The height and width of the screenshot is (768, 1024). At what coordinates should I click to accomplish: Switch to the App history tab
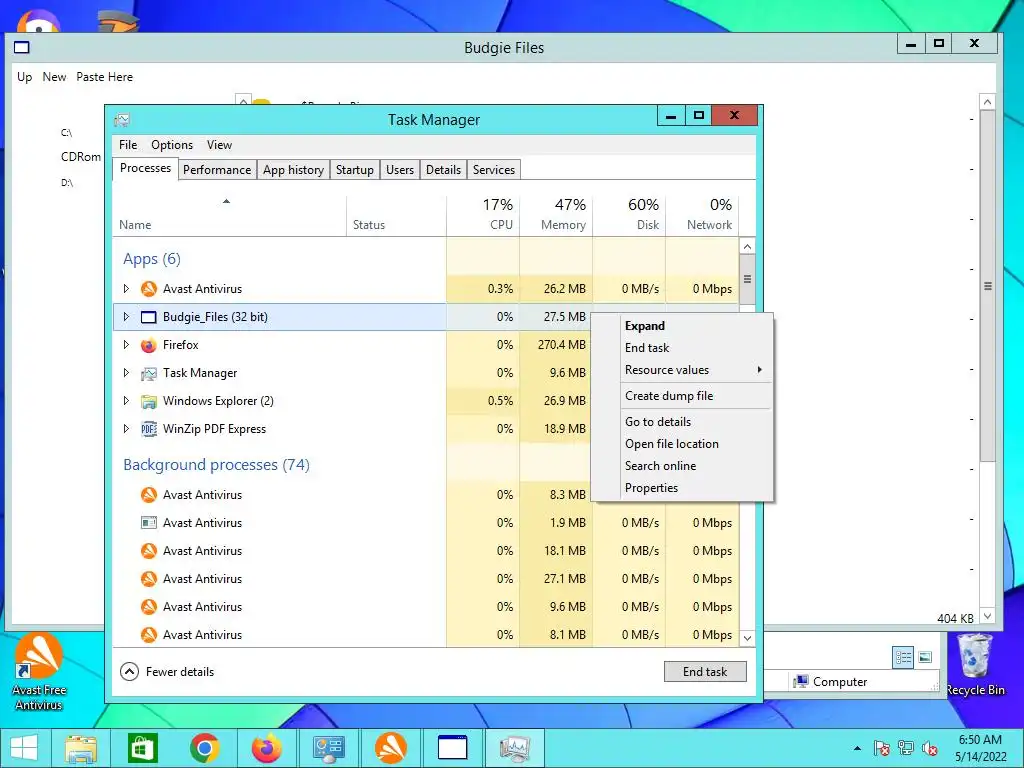click(293, 170)
